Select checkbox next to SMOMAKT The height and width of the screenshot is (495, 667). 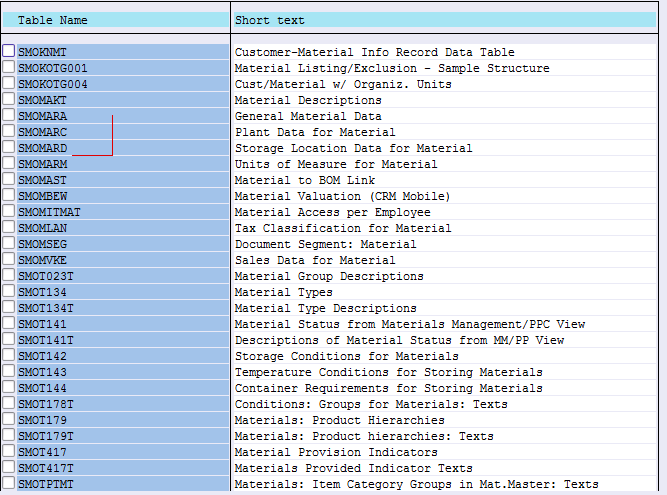point(9,99)
